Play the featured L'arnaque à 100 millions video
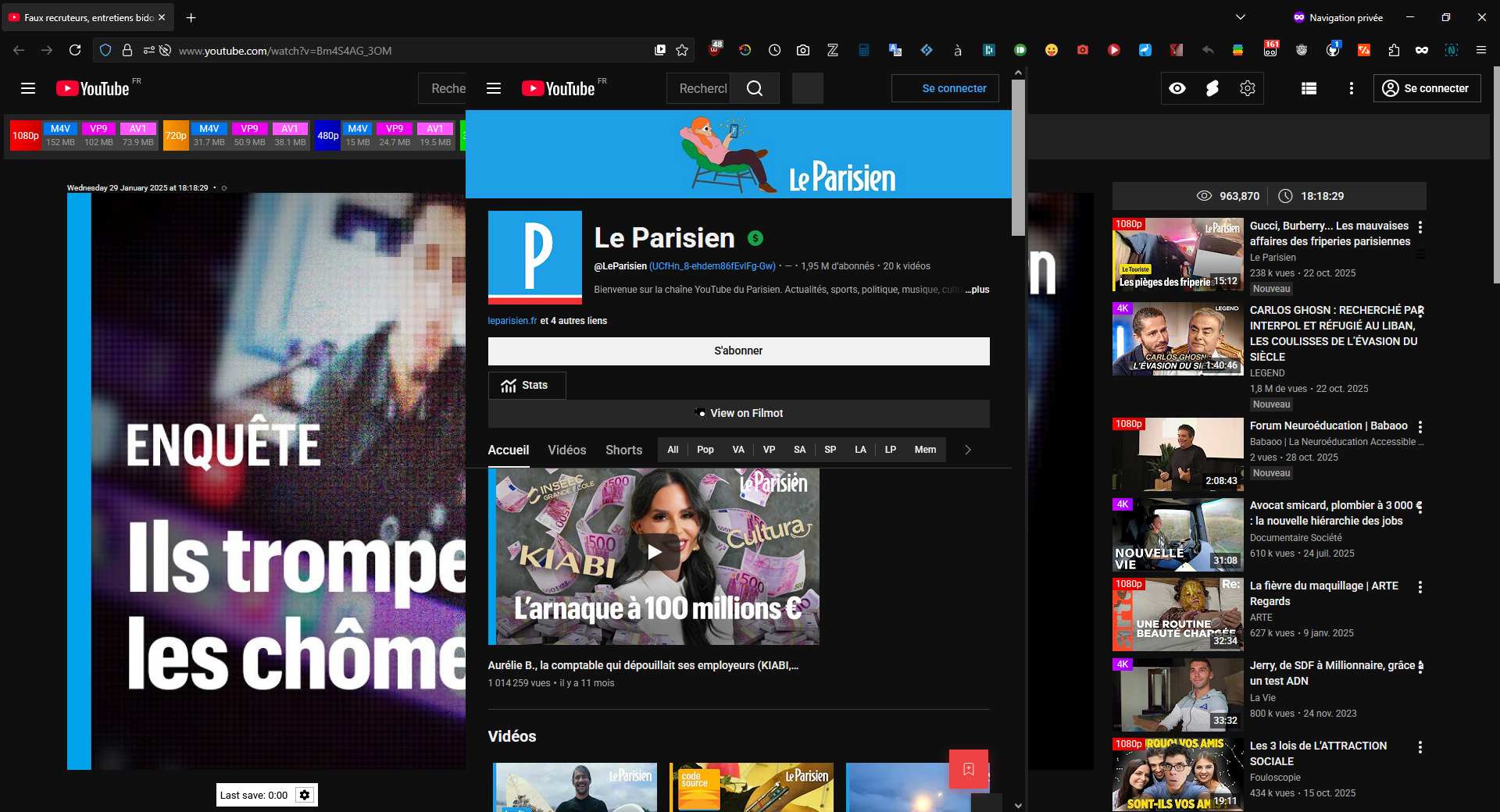This screenshot has height=812, width=1500. 654,552
